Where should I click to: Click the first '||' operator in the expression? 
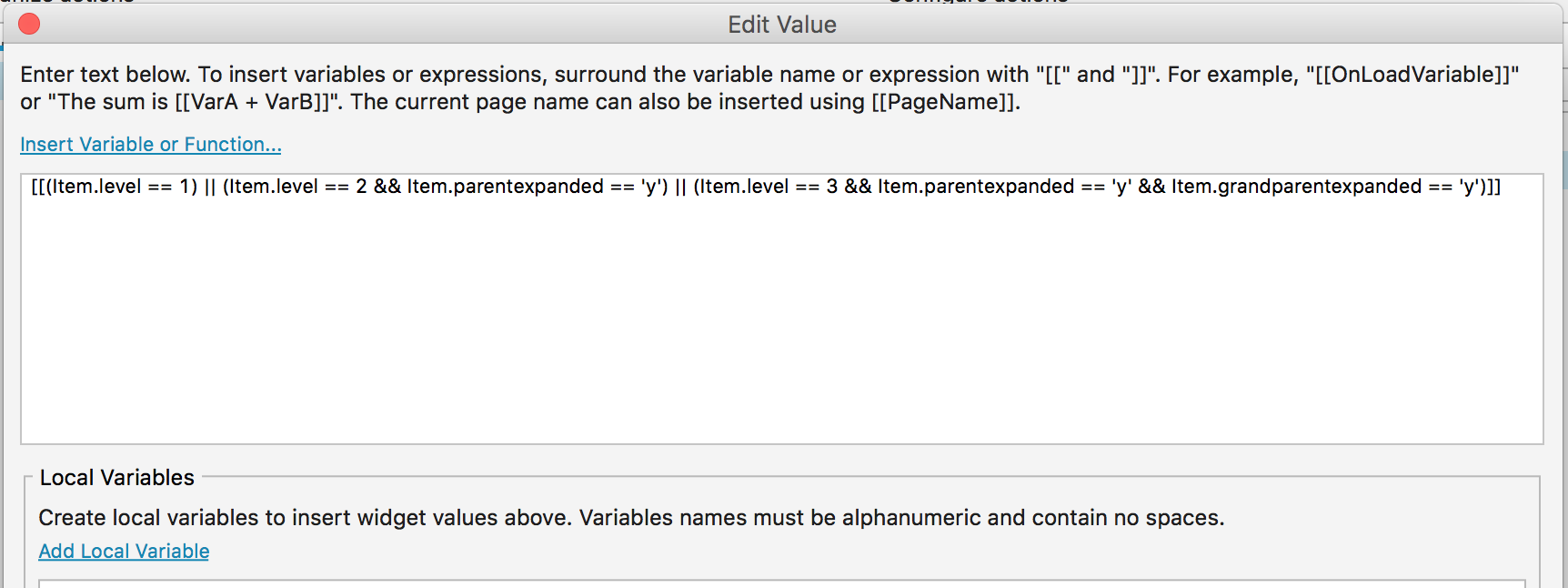pos(210,187)
